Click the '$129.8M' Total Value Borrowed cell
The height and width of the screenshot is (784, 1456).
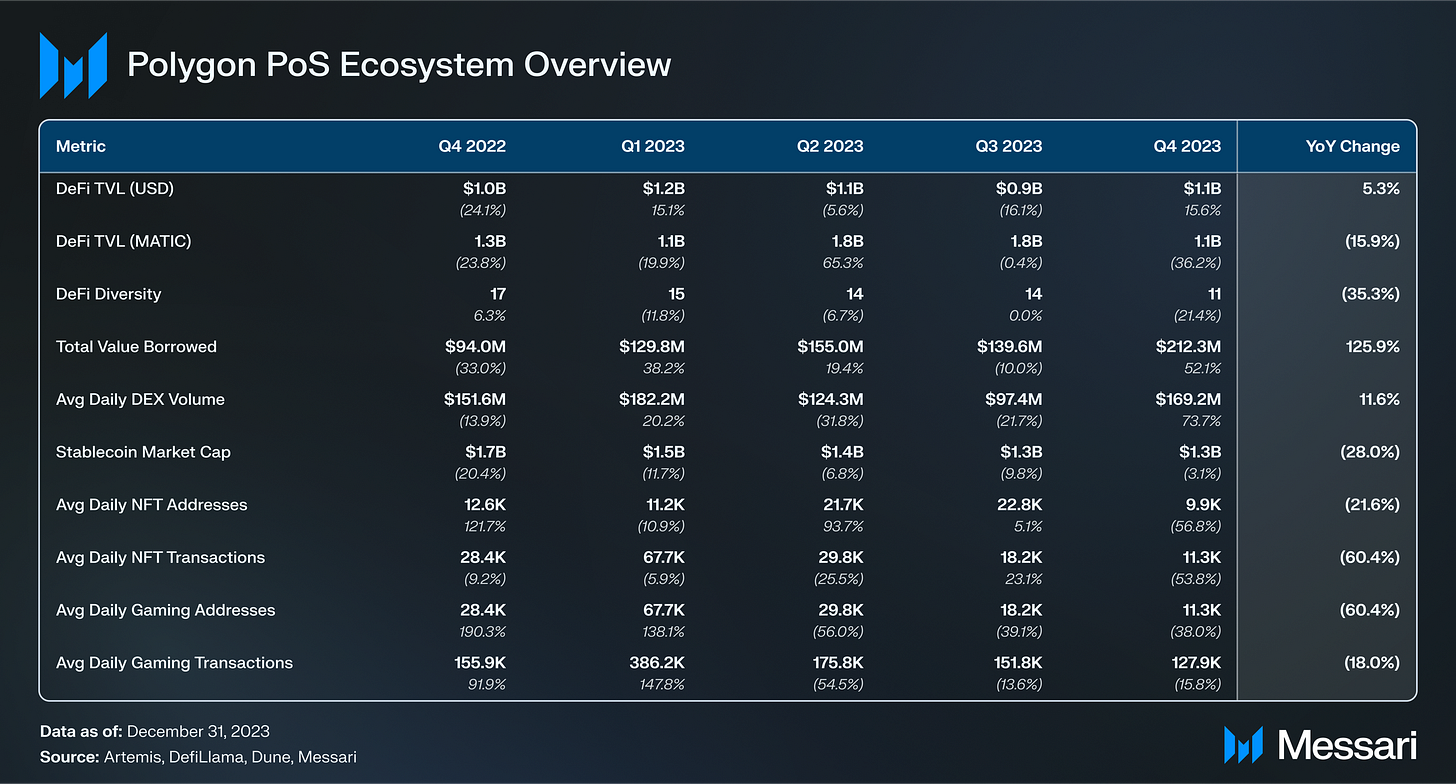point(650,347)
